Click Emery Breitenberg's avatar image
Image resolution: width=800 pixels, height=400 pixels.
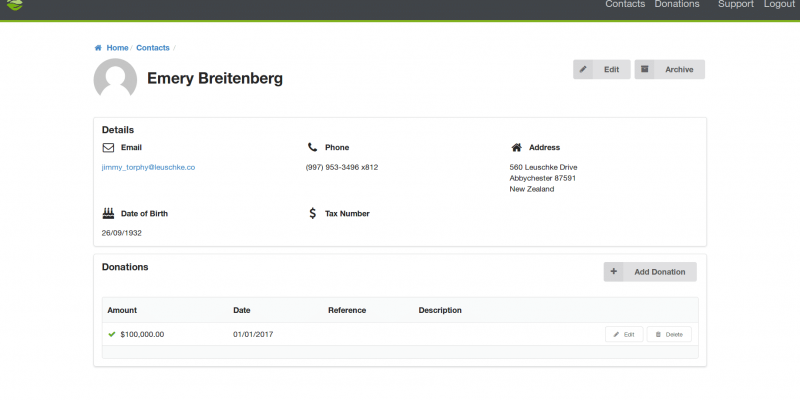click(115, 79)
